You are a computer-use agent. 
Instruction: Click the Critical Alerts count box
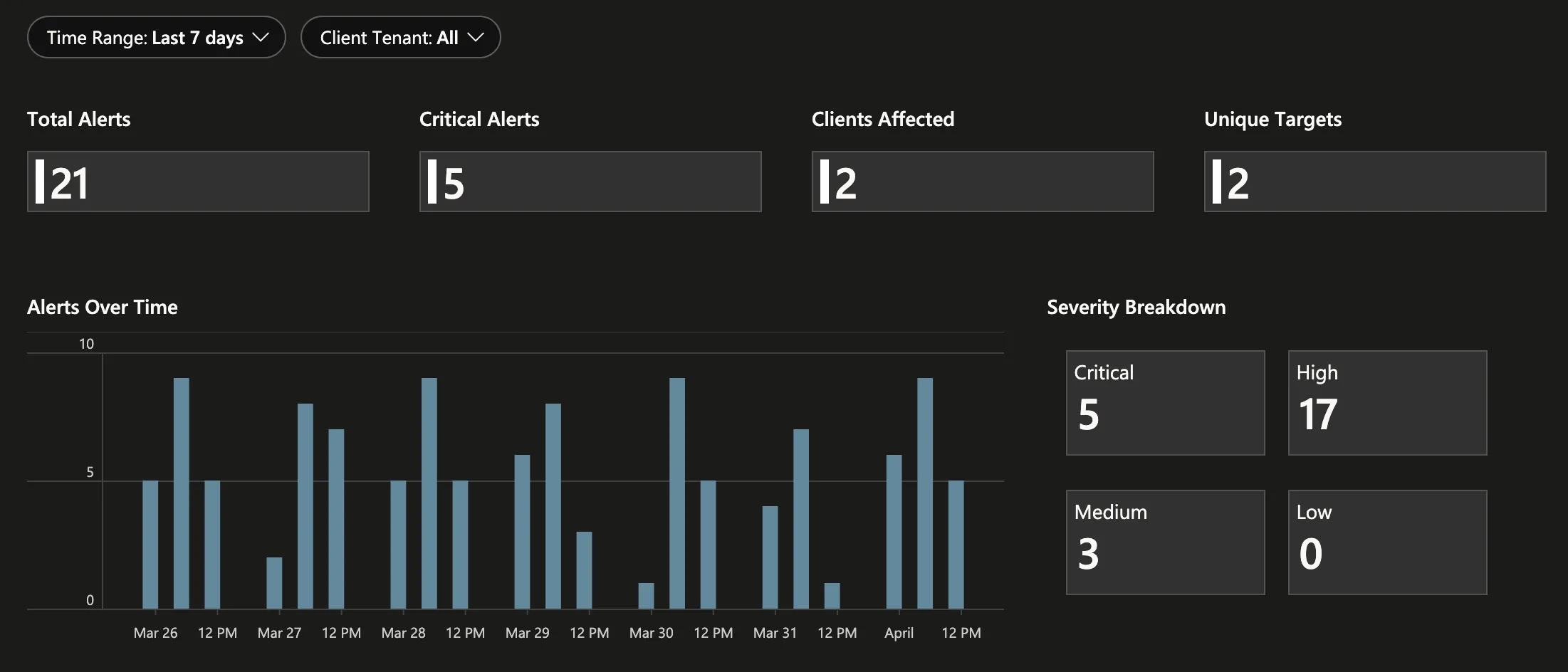tap(590, 182)
